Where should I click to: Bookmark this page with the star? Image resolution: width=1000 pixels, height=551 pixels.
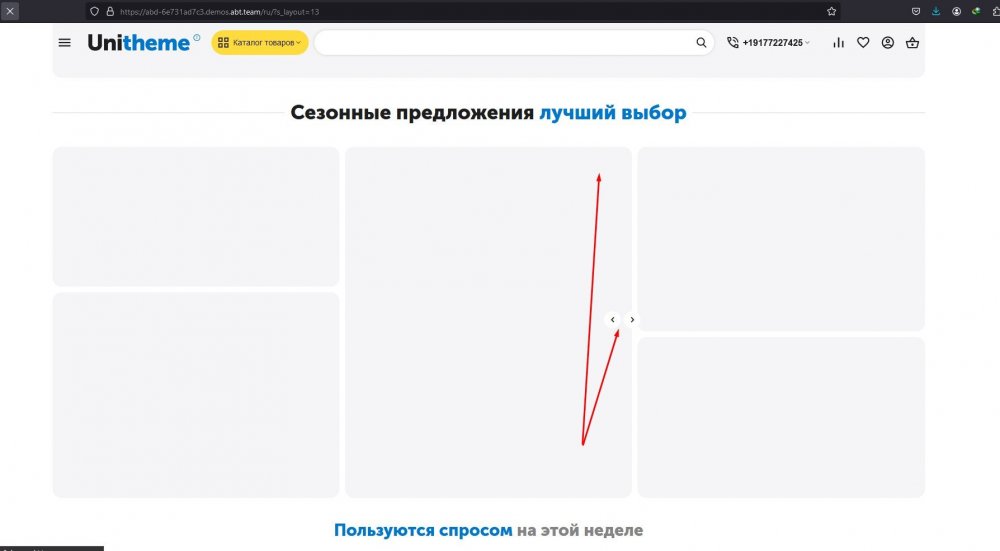click(x=832, y=11)
